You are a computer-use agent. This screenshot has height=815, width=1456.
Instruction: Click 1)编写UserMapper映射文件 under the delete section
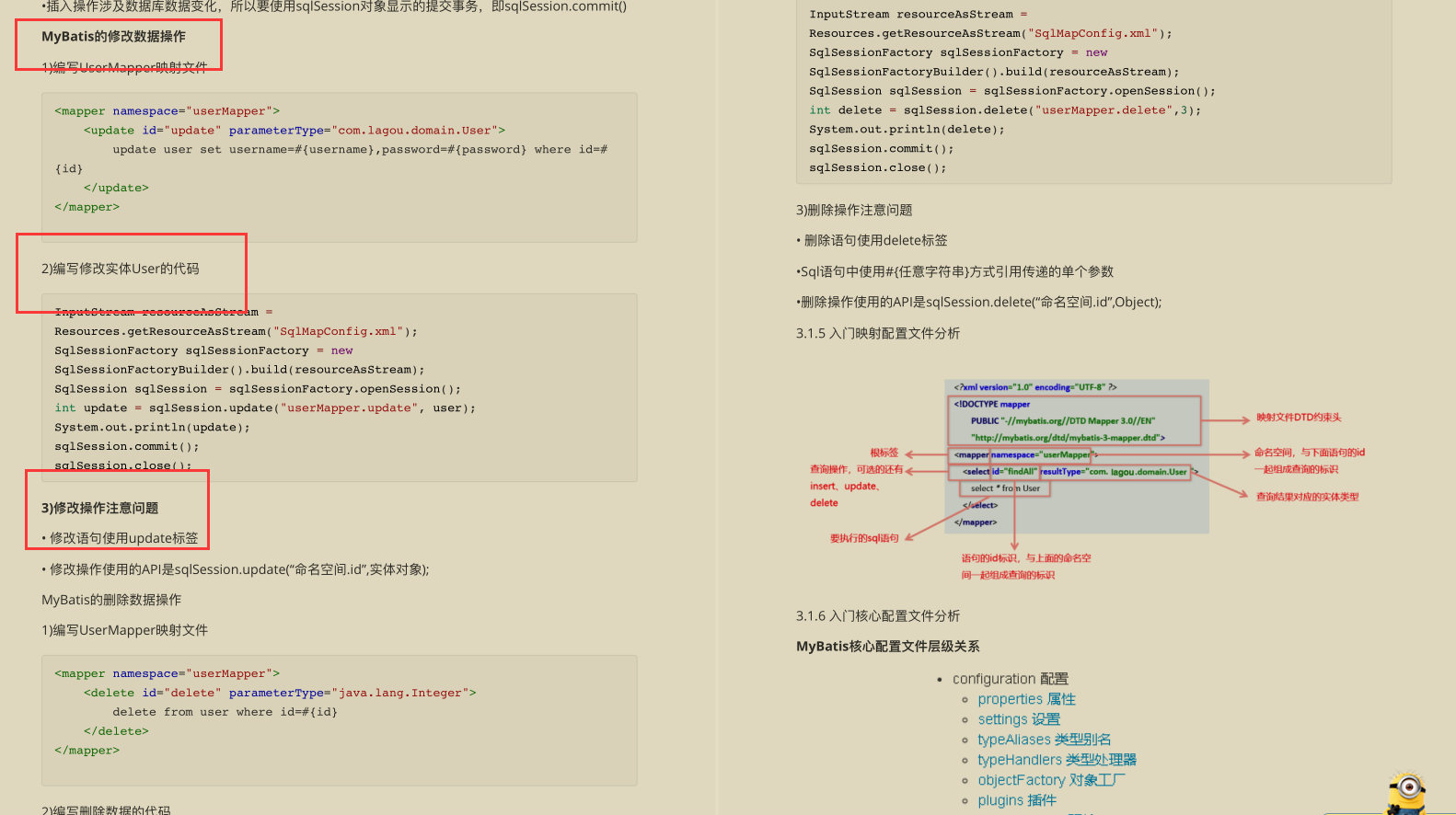click(x=124, y=630)
